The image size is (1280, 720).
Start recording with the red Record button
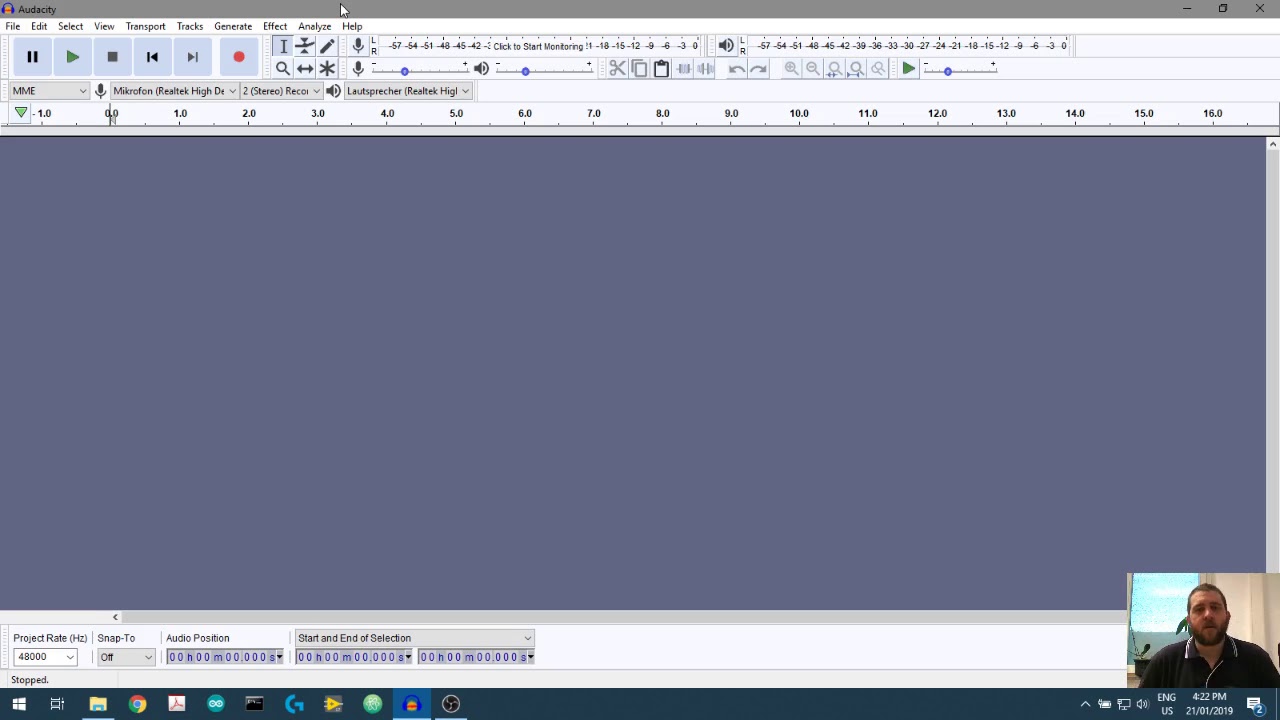click(x=239, y=57)
